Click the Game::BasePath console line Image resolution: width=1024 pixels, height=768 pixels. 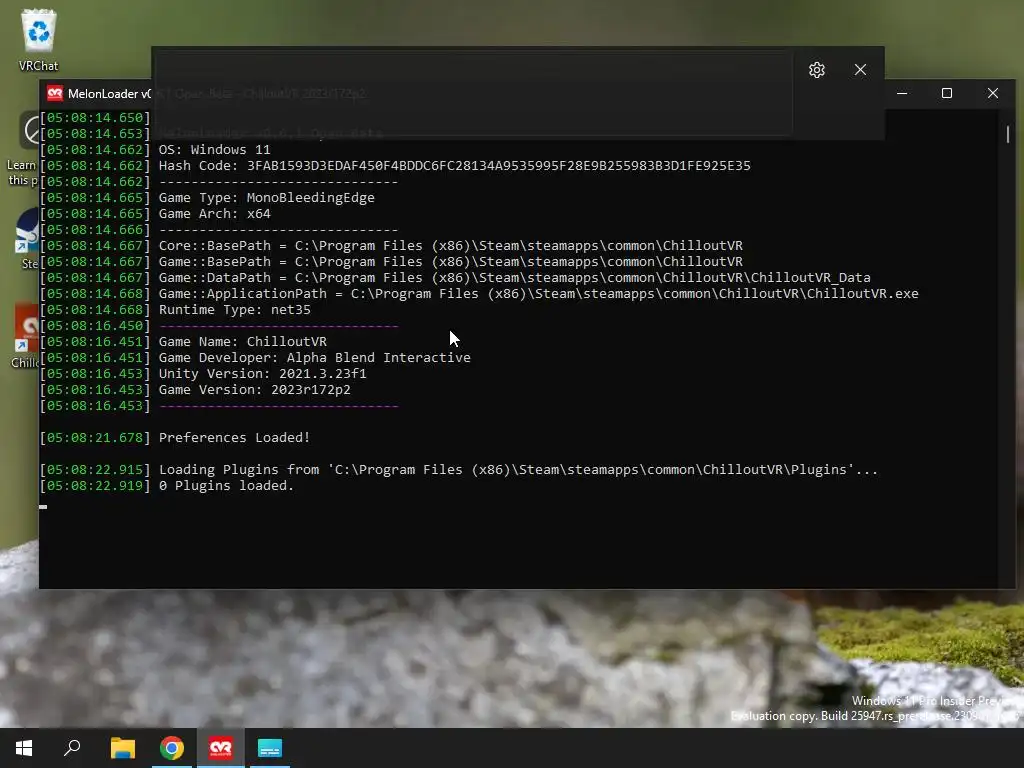pyautogui.click(x=451, y=262)
